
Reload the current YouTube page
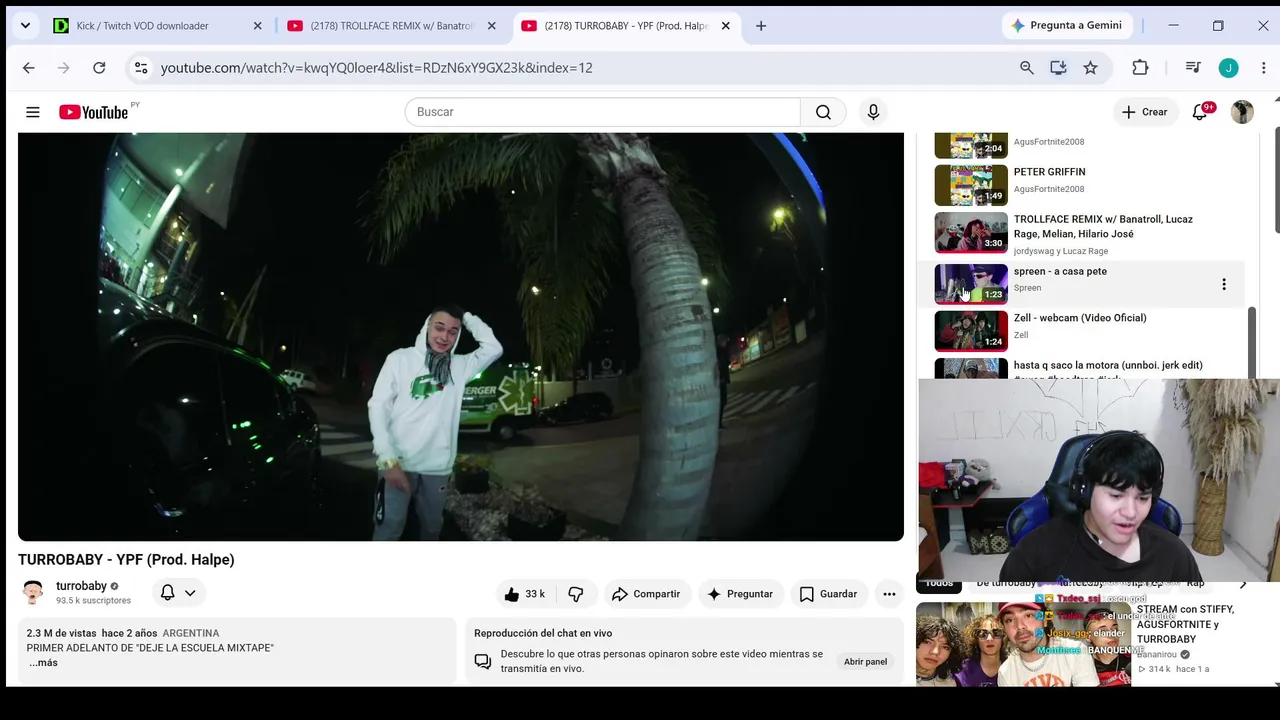pyautogui.click(x=99, y=68)
